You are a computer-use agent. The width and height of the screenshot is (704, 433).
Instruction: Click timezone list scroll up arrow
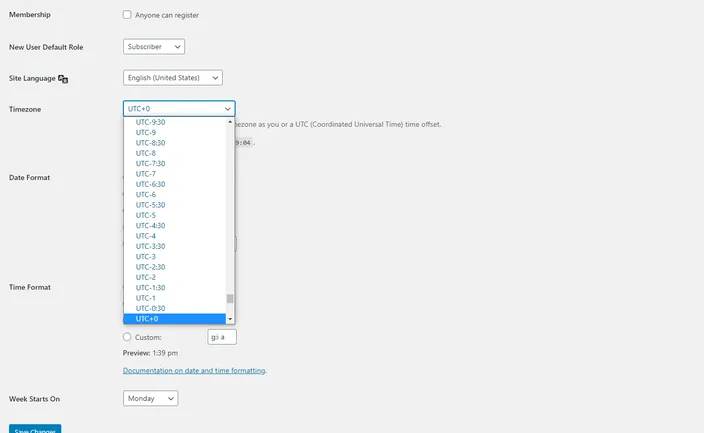pos(230,122)
